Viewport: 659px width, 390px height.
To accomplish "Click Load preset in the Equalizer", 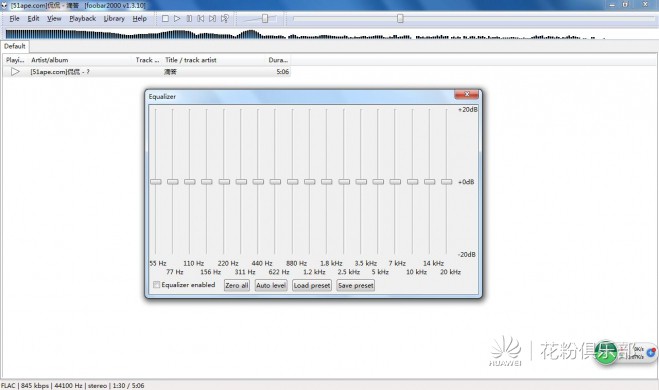I will point(312,285).
